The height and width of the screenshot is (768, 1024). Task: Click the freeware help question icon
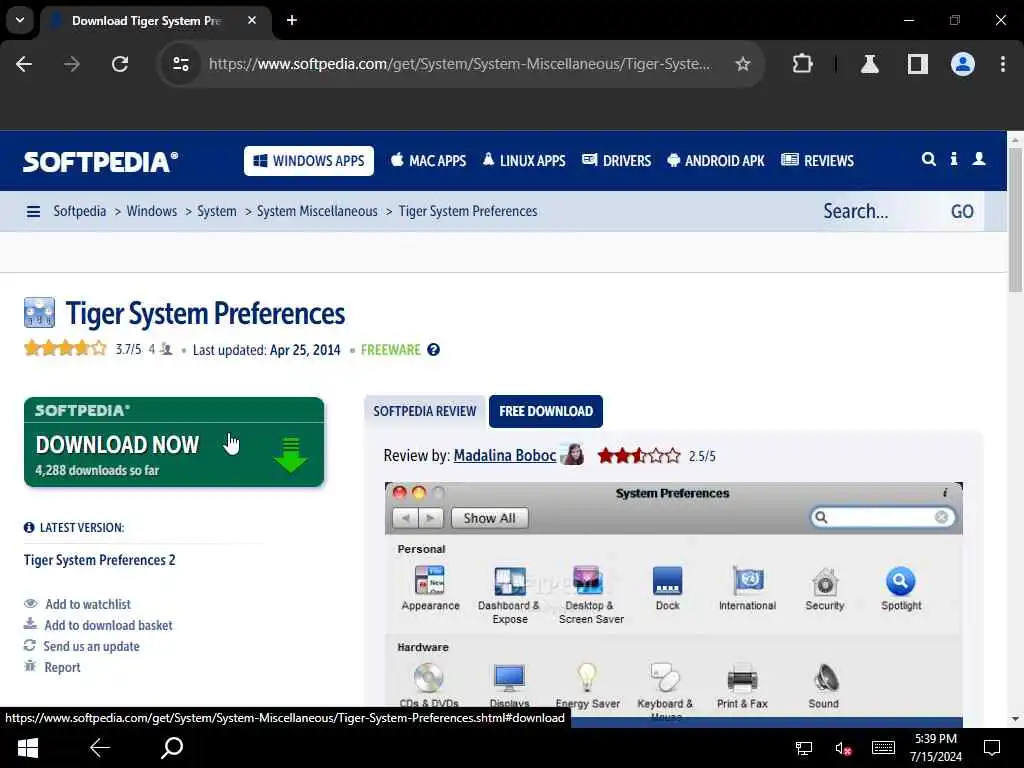tap(433, 349)
